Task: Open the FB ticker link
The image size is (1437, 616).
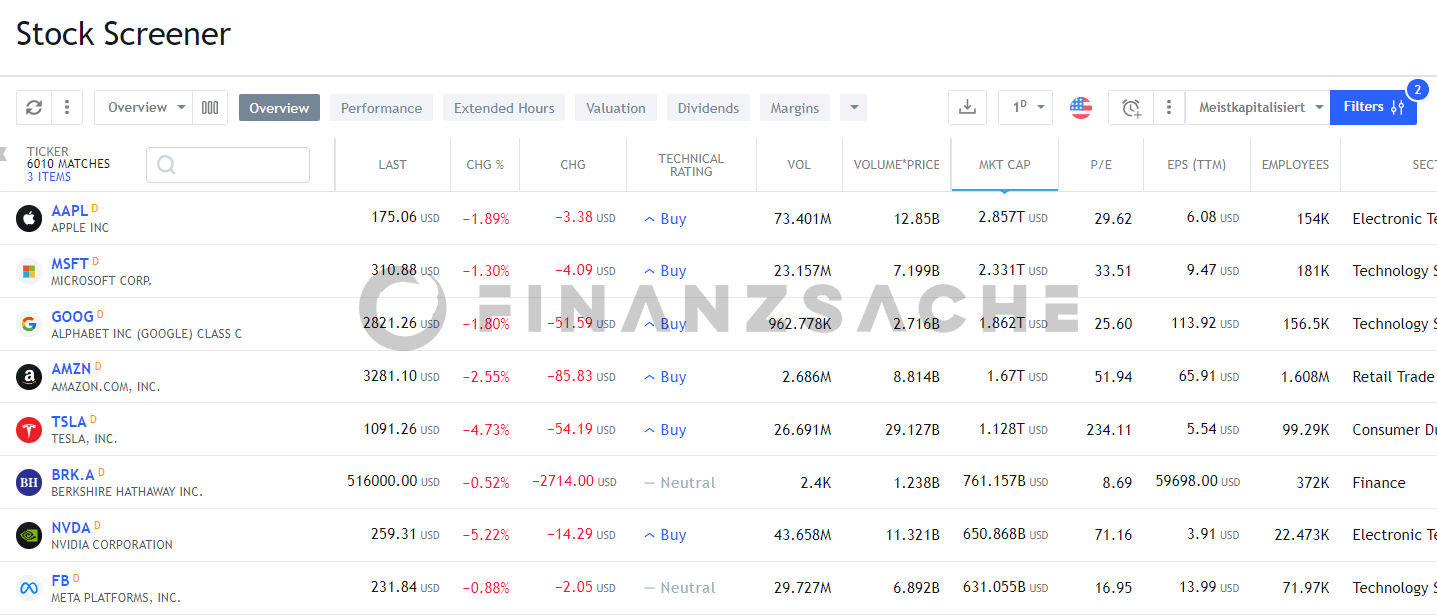Action: click(x=60, y=581)
